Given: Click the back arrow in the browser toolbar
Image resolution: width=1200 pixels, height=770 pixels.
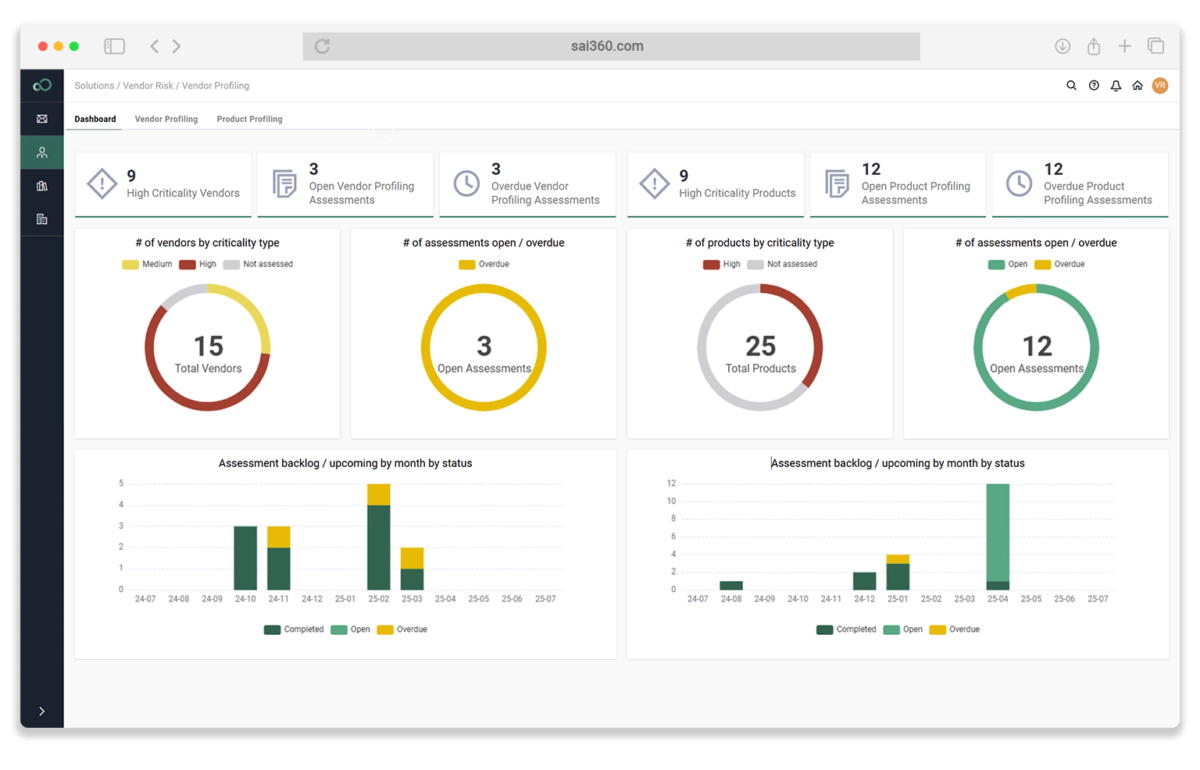Looking at the screenshot, I should pyautogui.click(x=153, y=45).
